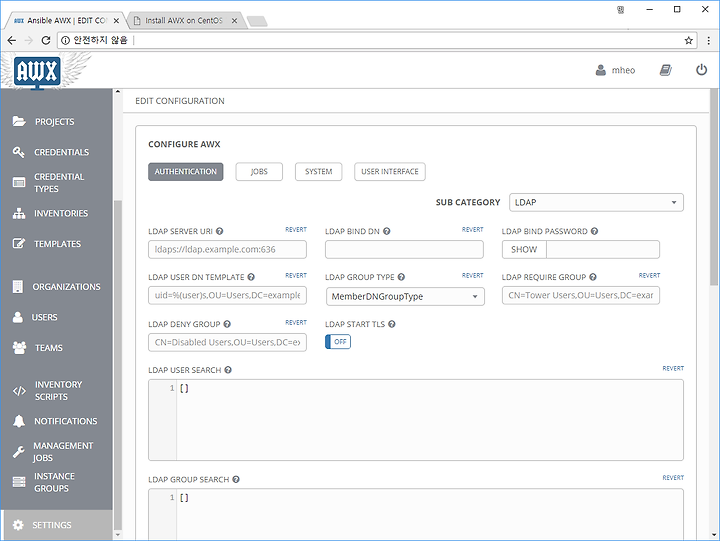Image resolution: width=720 pixels, height=541 pixels.
Task: Go back in browser history
Action: [x=11, y=40]
